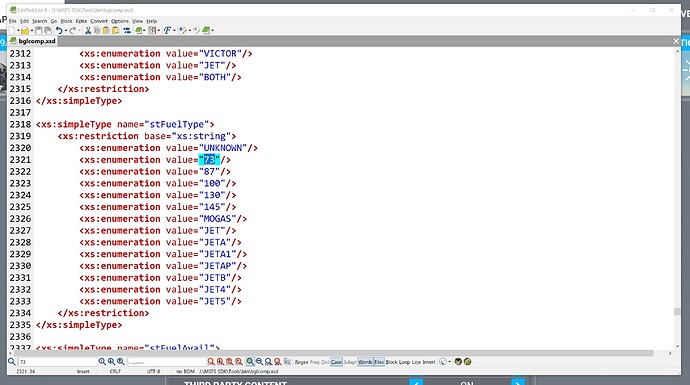Screen dimensions: 690x385
Task: Open the Search menu
Action: click(x=39, y=21)
